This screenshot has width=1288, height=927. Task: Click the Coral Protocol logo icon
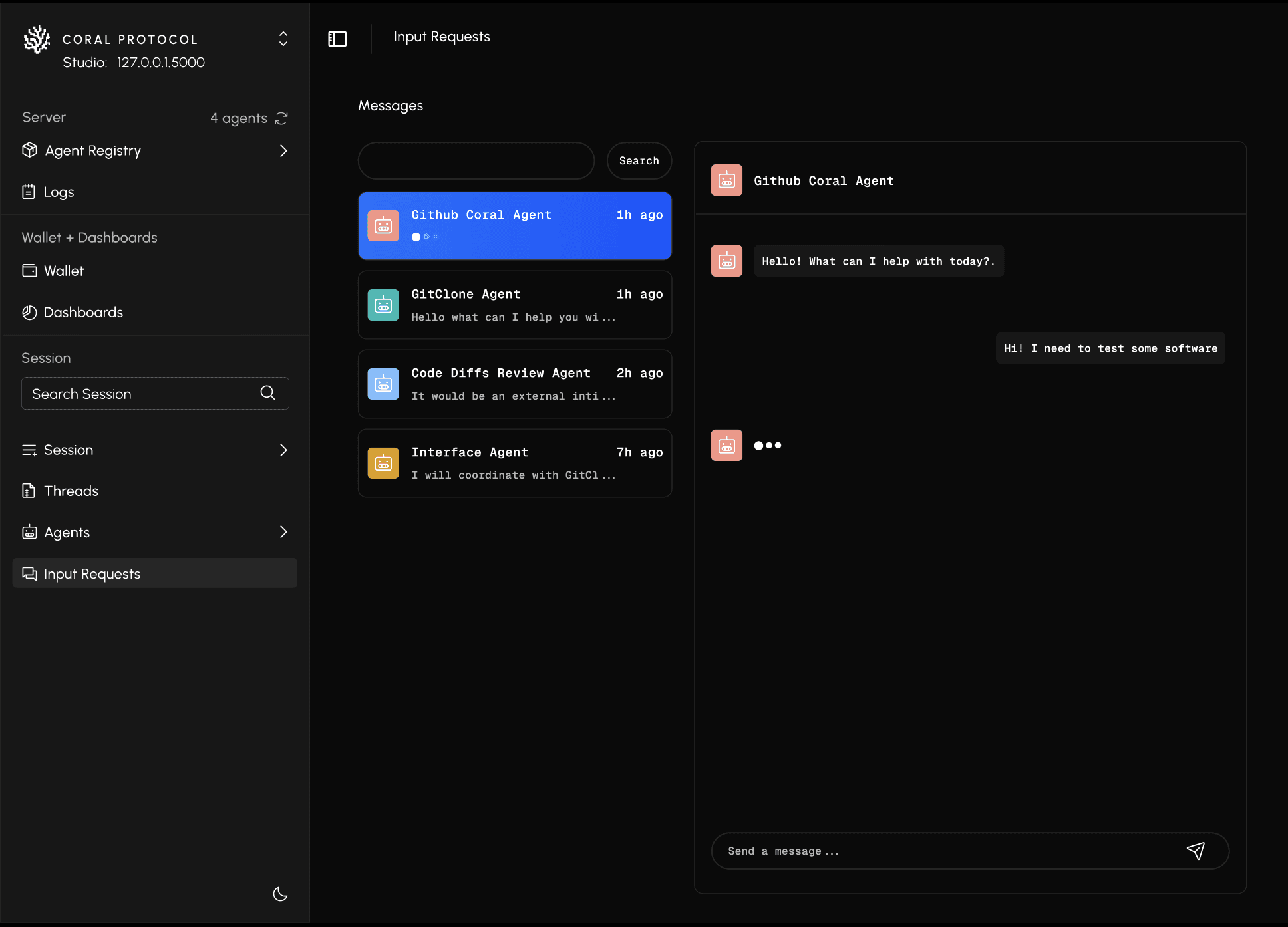(37, 39)
